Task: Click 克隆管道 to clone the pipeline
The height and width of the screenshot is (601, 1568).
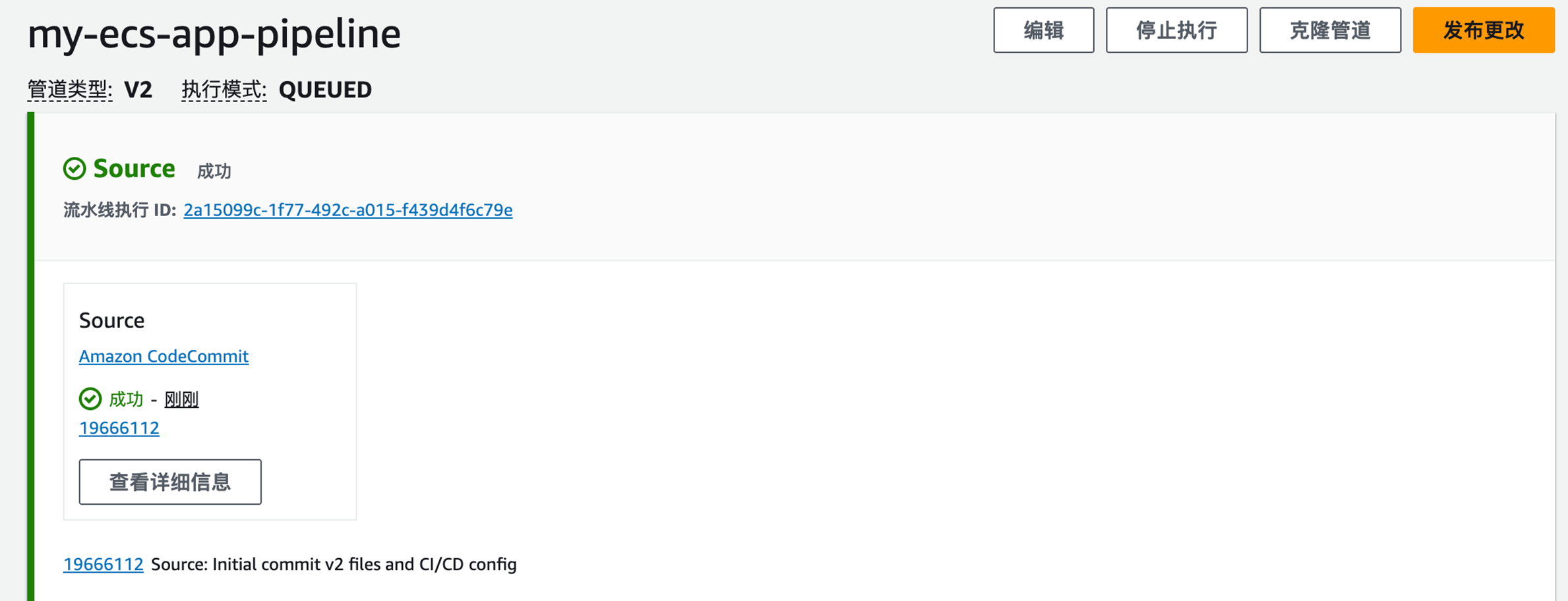Action: click(x=1329, y=30)
